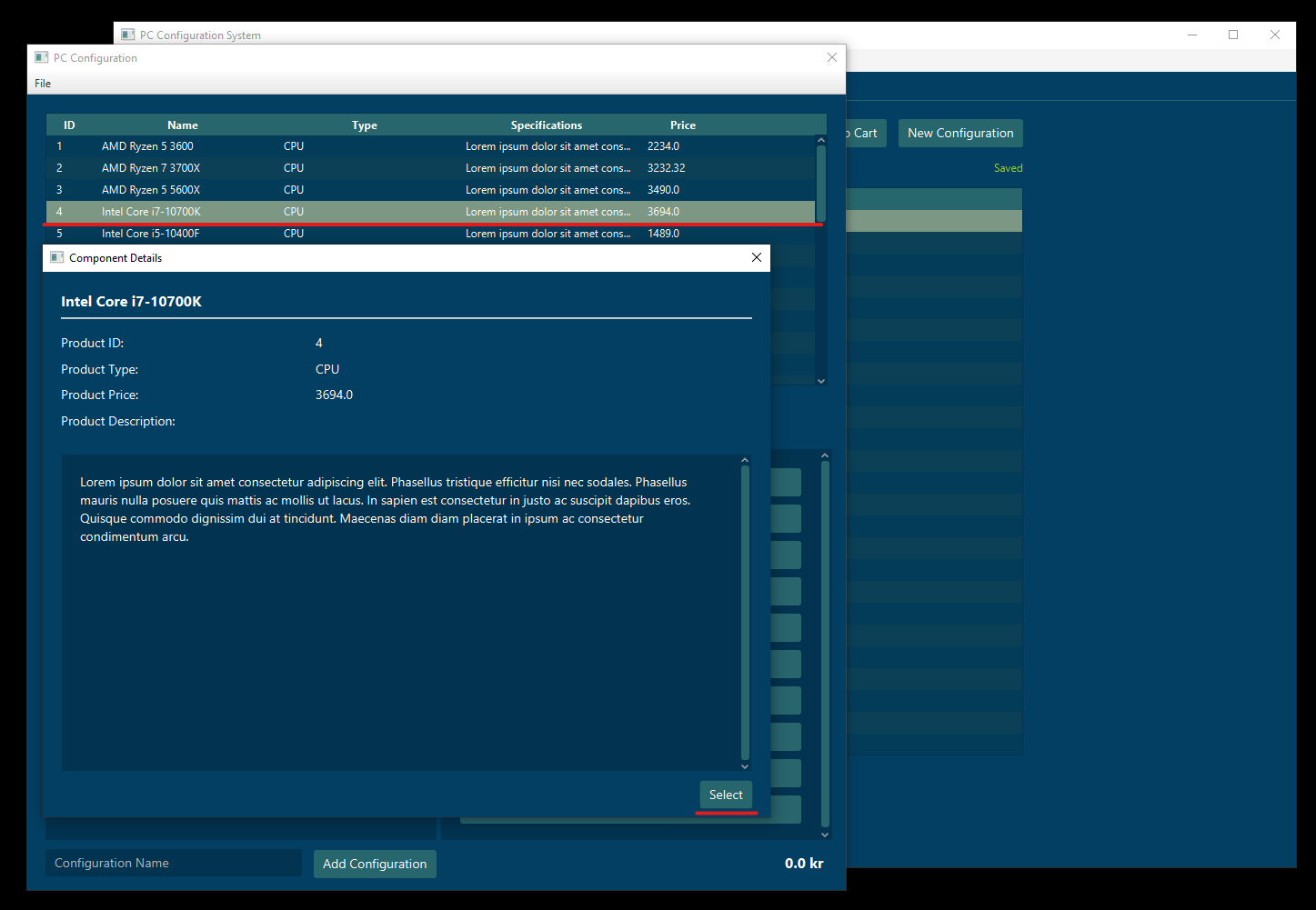Click the PC Configuration System window icon
The height and width of the screenshot is (910, 1316).
128,35
